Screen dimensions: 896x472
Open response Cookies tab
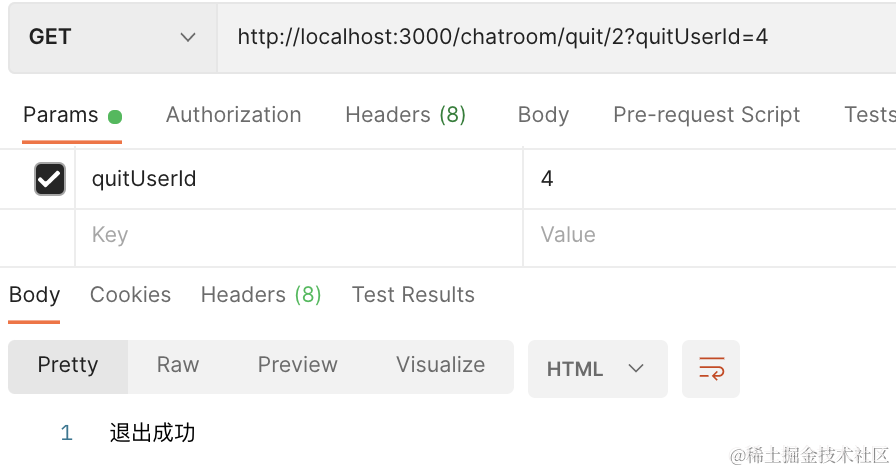pyautogui.click(x=130, y=295)
